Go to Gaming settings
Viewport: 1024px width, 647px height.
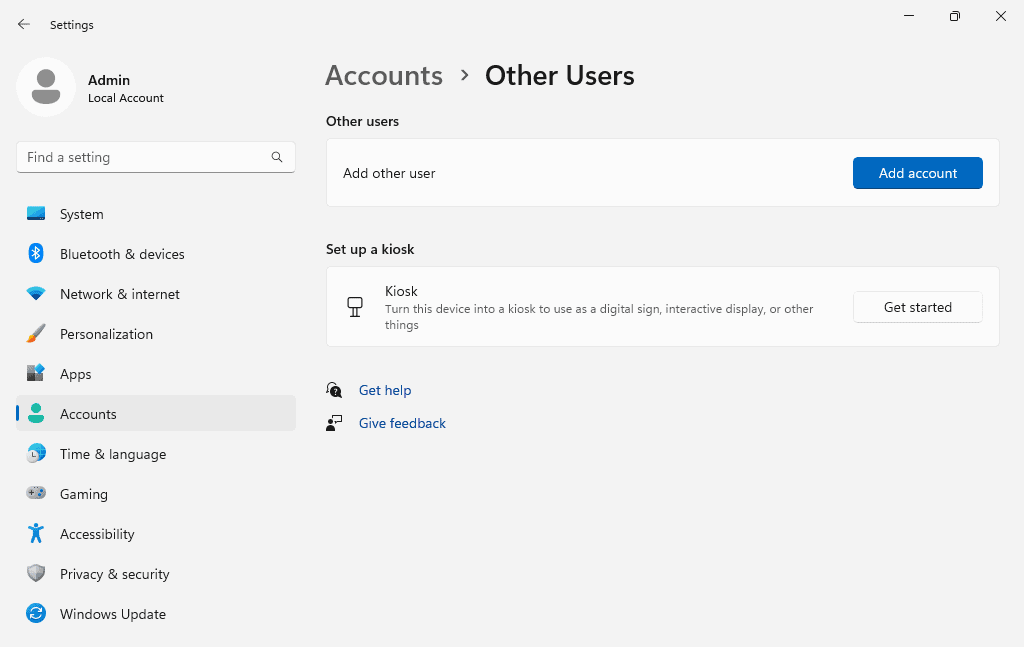point(156,494)
